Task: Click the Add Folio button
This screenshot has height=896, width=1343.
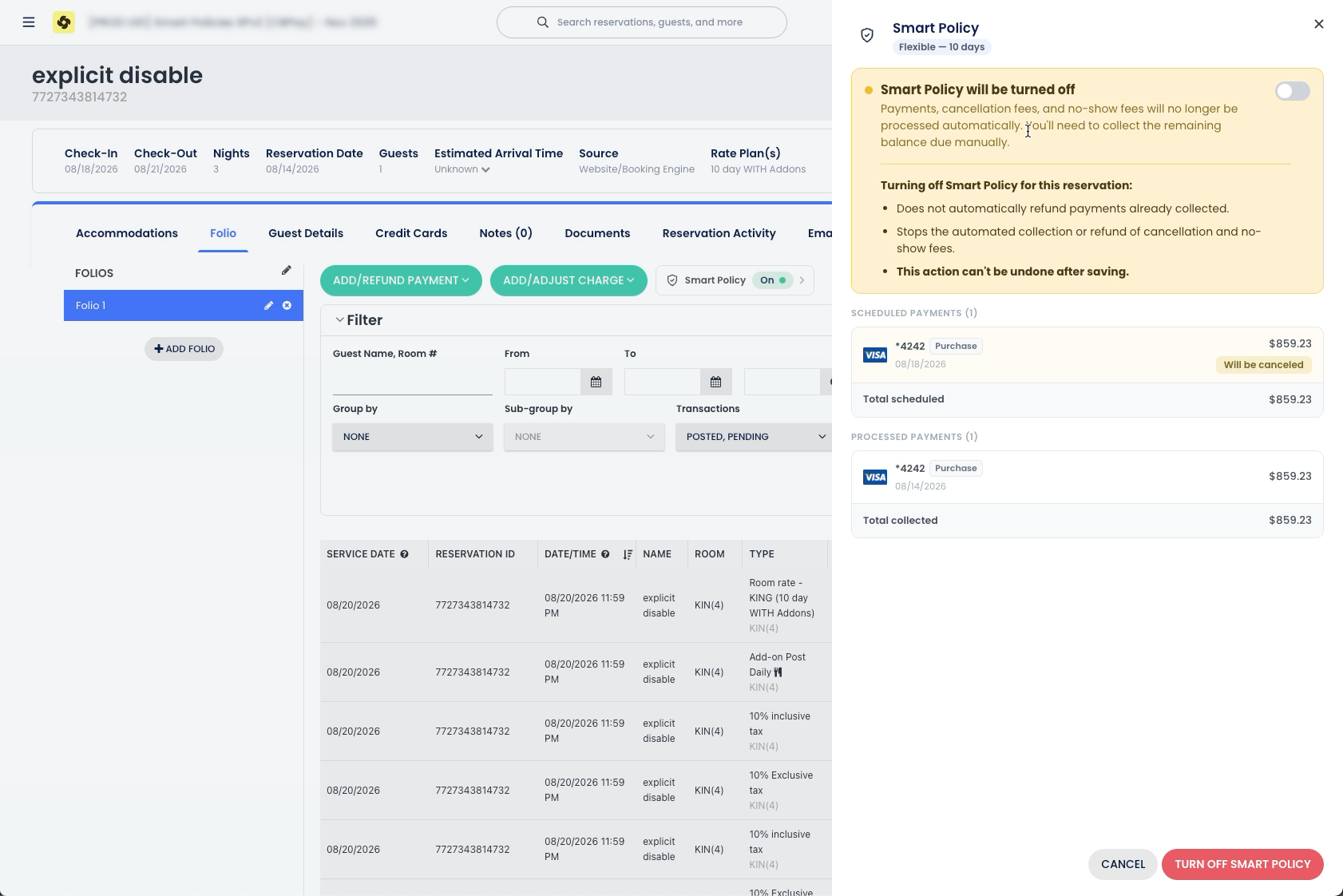Action: click(x=184, y=349)
